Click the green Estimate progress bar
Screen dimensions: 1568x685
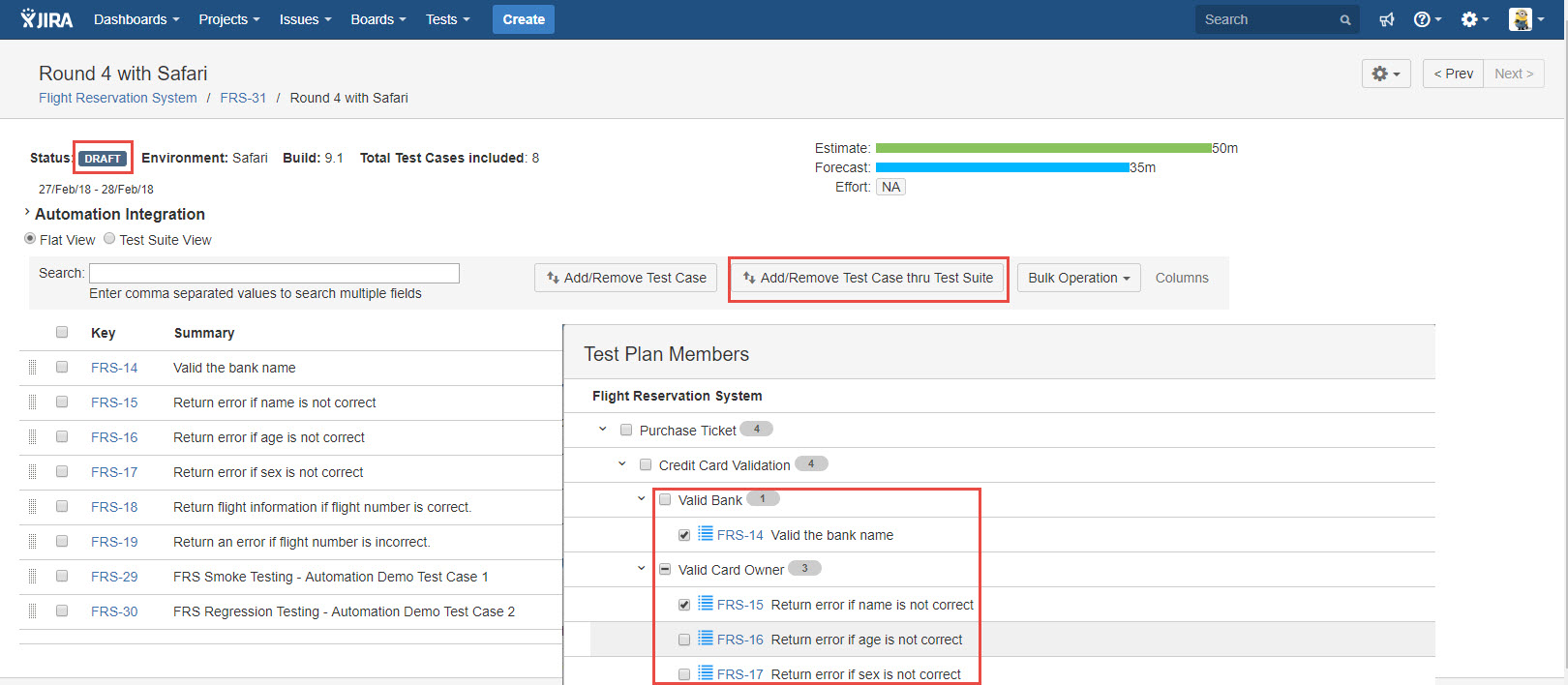1043,148
